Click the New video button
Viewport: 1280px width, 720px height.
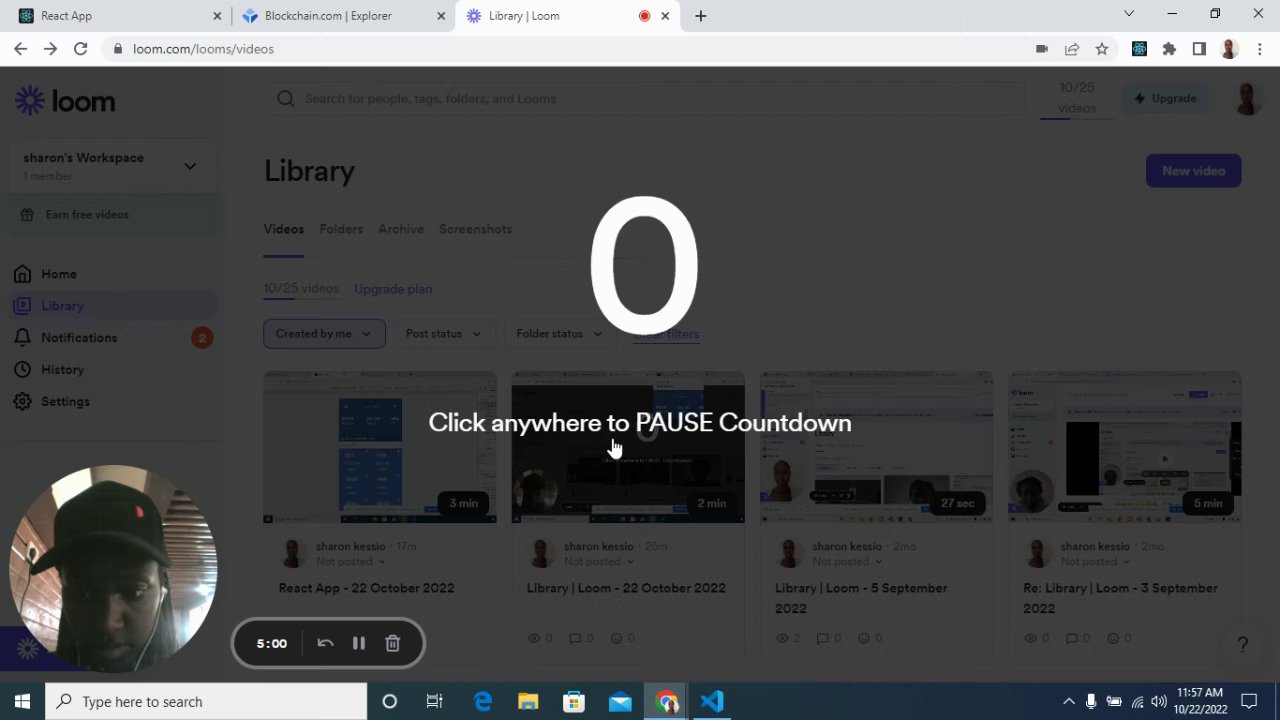pos(1193,171)
